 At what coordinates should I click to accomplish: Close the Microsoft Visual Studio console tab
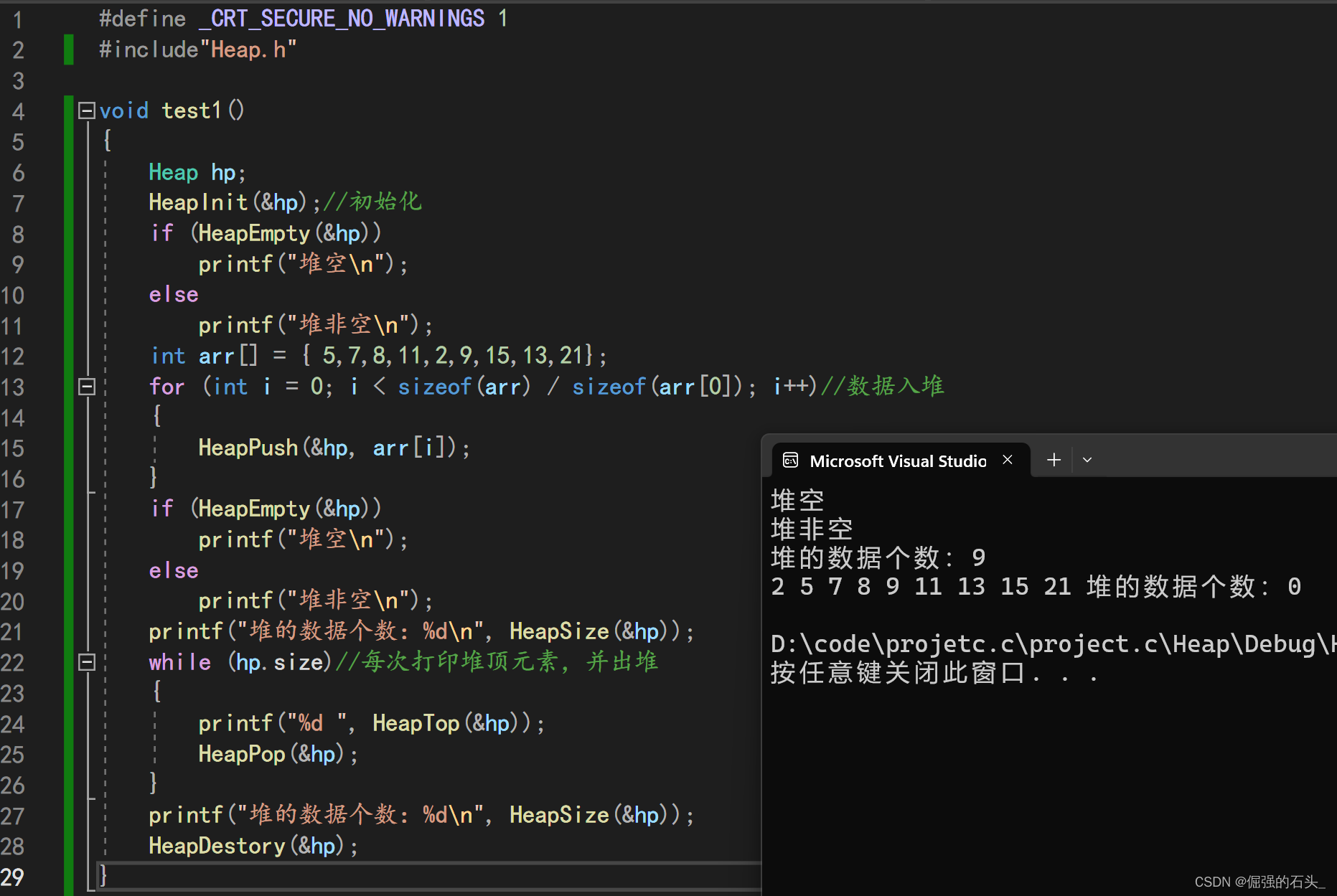pyautogui.click(x=1007, y=460)
